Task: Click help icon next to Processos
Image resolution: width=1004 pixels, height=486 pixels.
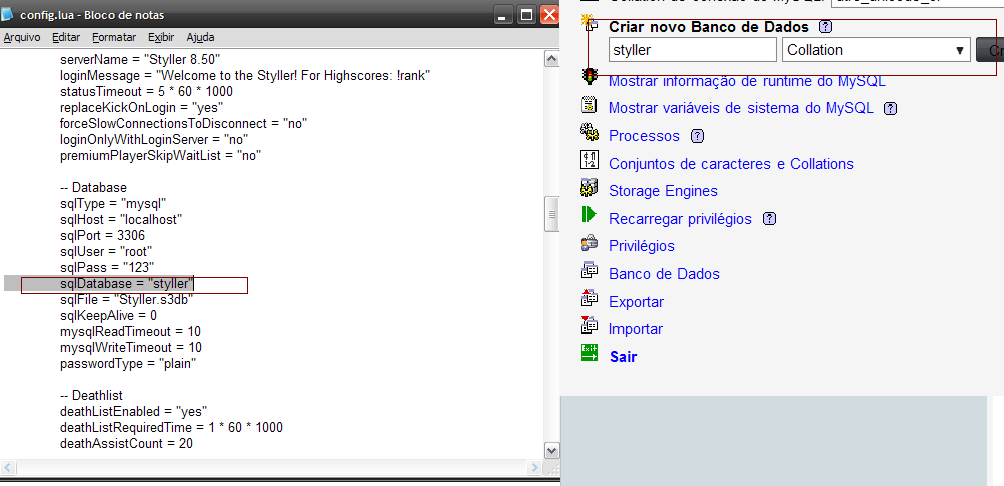Action: [697, 136]
